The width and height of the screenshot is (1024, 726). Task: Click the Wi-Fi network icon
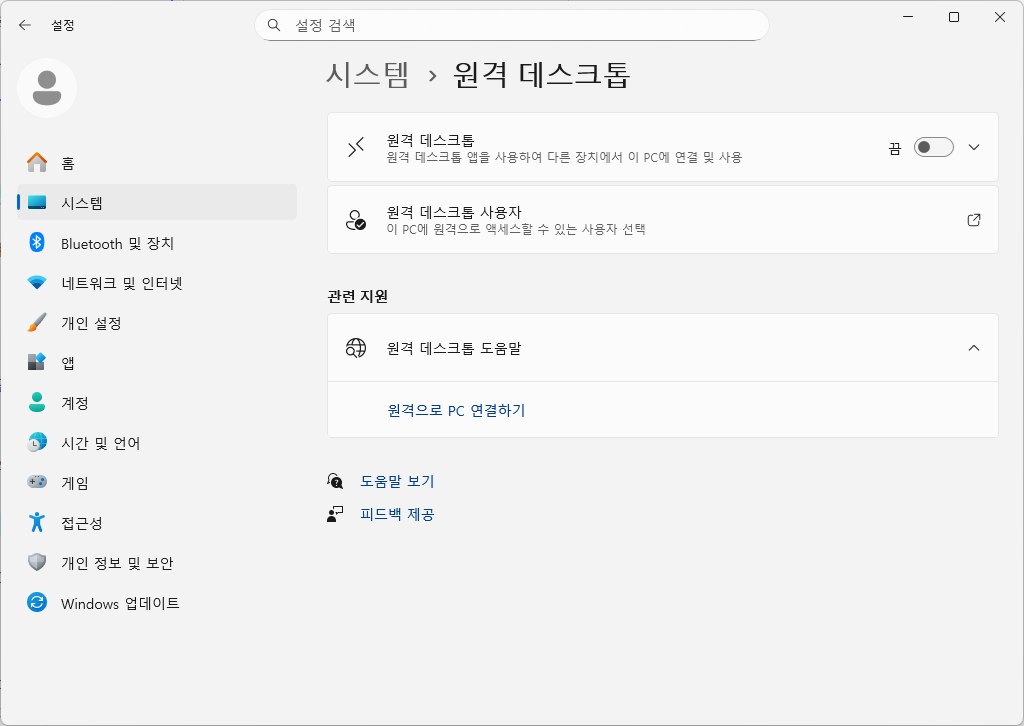click(x=37, y=283)
